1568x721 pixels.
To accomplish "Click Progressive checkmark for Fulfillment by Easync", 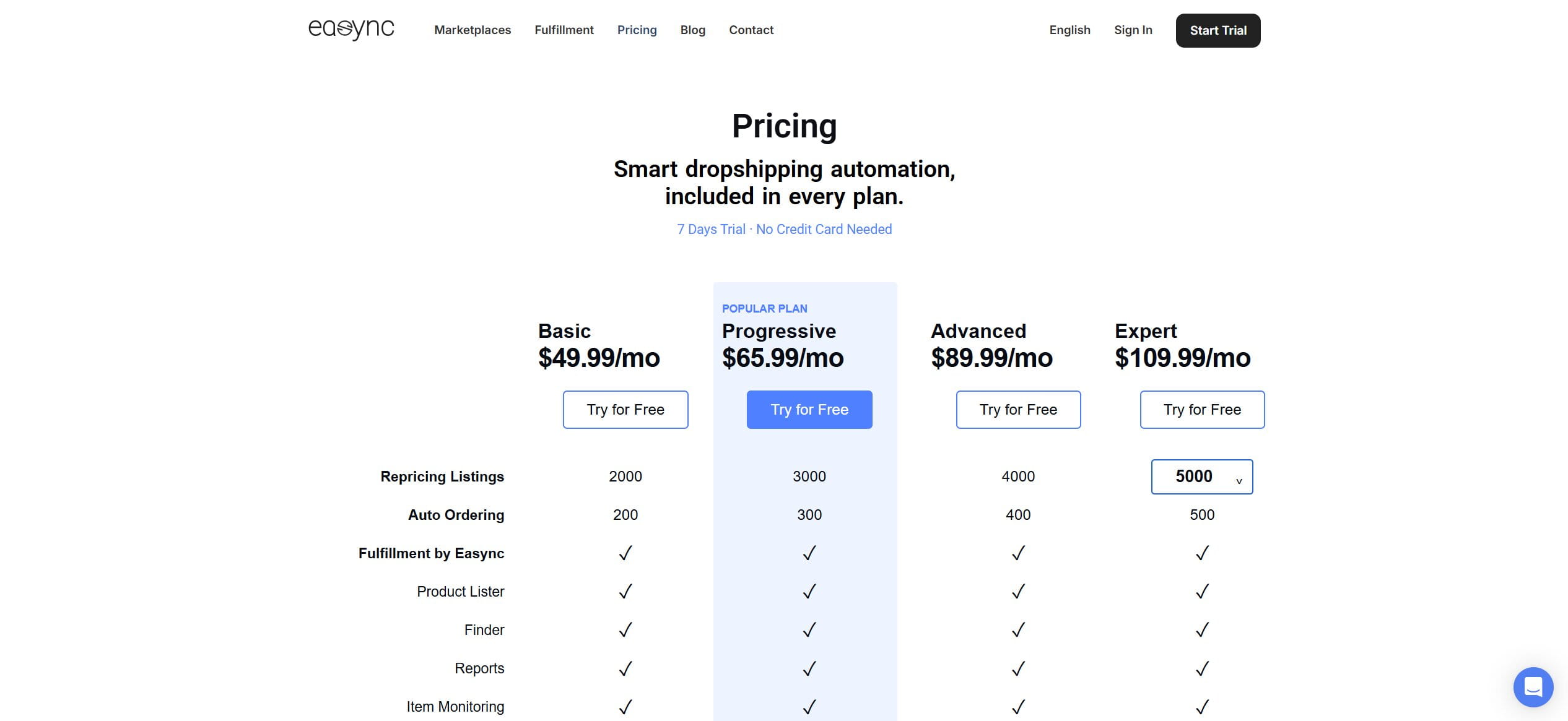I will [x=809, y=553].
